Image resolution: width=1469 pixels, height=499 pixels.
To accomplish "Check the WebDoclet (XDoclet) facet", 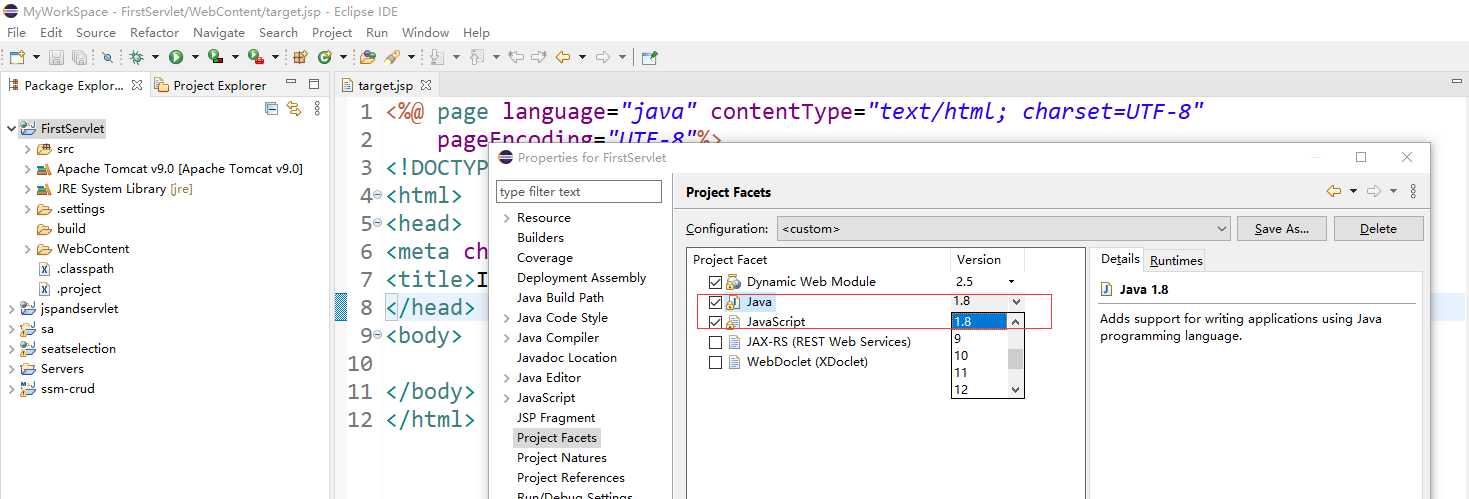I will (715, 362).
